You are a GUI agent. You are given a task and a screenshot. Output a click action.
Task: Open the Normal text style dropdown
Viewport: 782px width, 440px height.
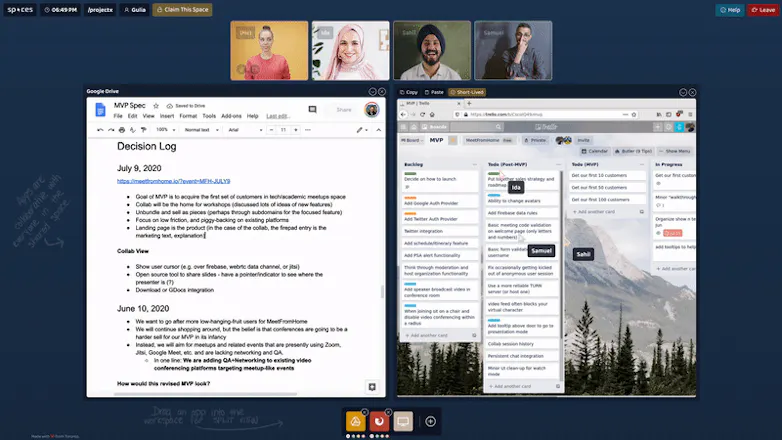point(201,130)
